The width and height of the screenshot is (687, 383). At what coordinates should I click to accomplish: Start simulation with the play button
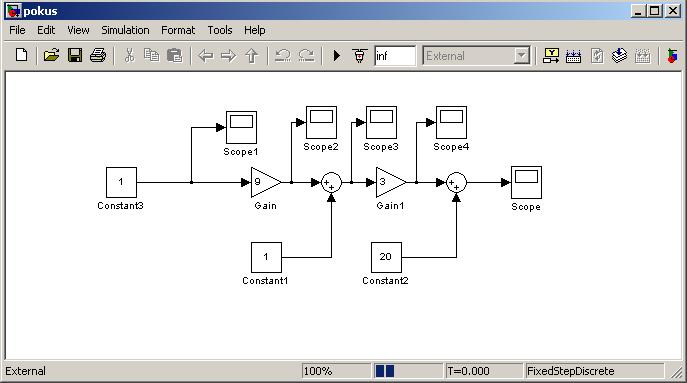click(x=336, y=56)
